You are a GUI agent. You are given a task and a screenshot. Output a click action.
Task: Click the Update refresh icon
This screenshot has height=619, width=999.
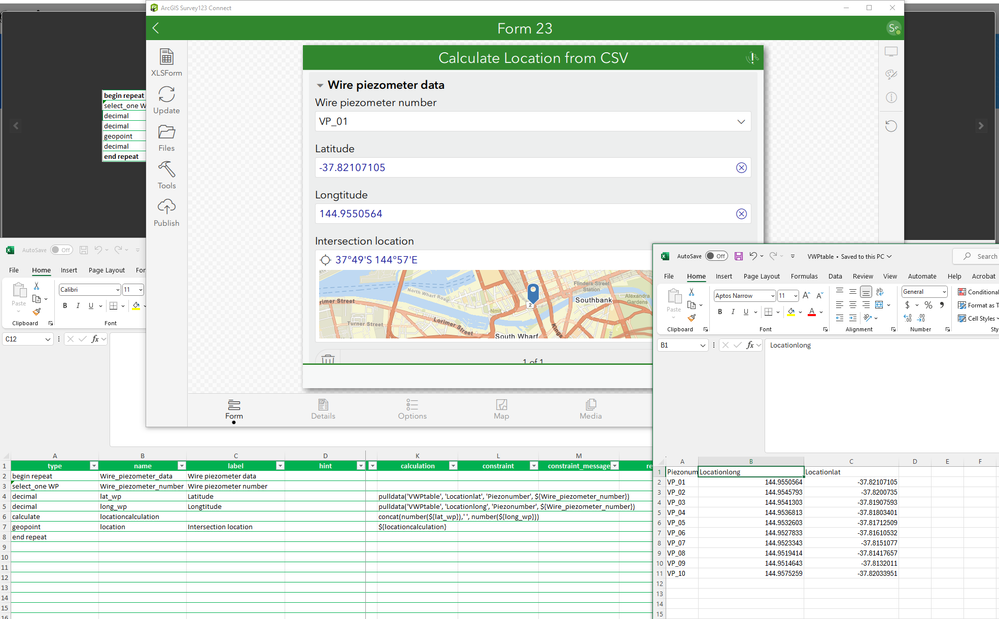[166, 100]
